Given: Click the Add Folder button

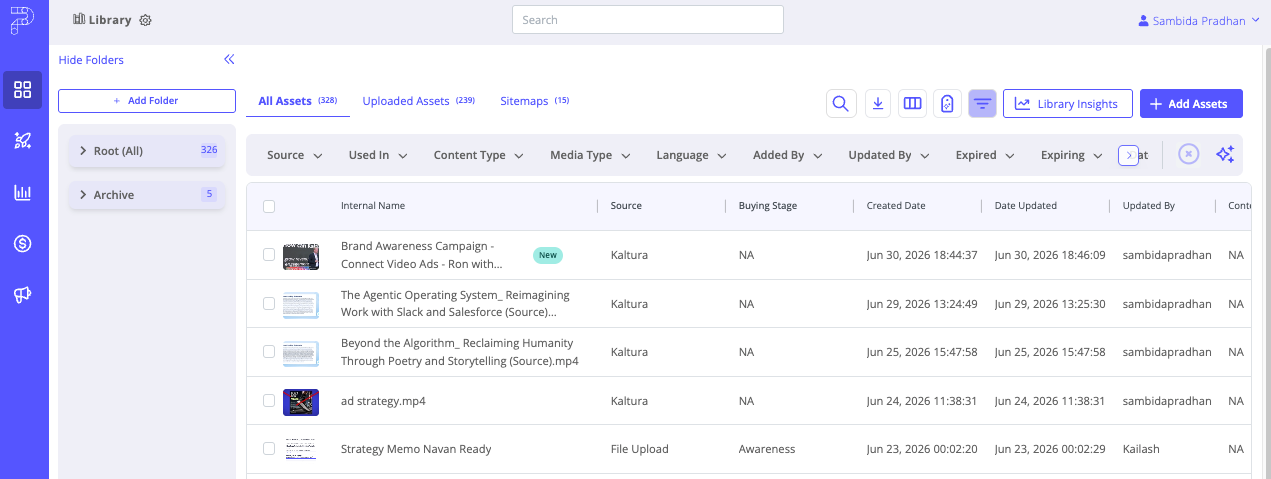Looking at the screenshot, I should [x=147, y=101].
